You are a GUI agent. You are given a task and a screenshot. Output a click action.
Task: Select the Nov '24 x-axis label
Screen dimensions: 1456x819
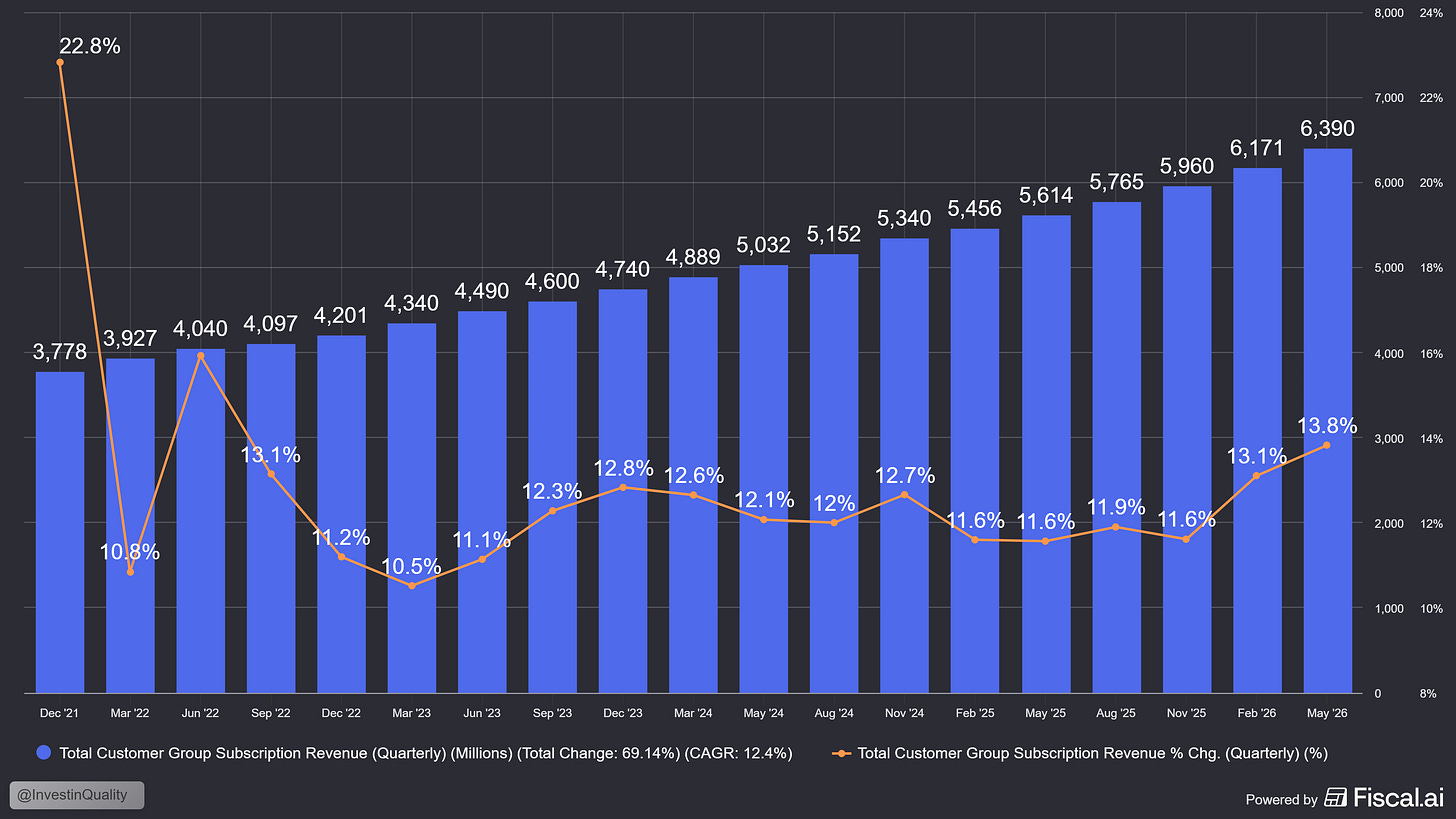904,714
